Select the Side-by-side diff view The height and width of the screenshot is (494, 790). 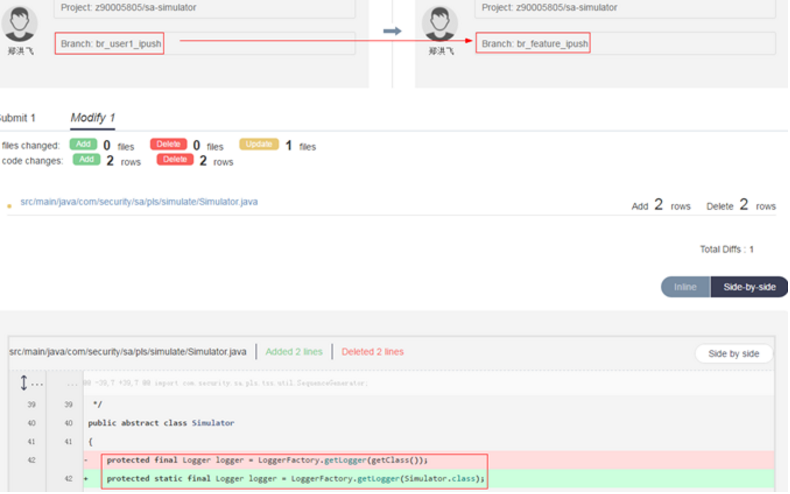pos(749,287)
